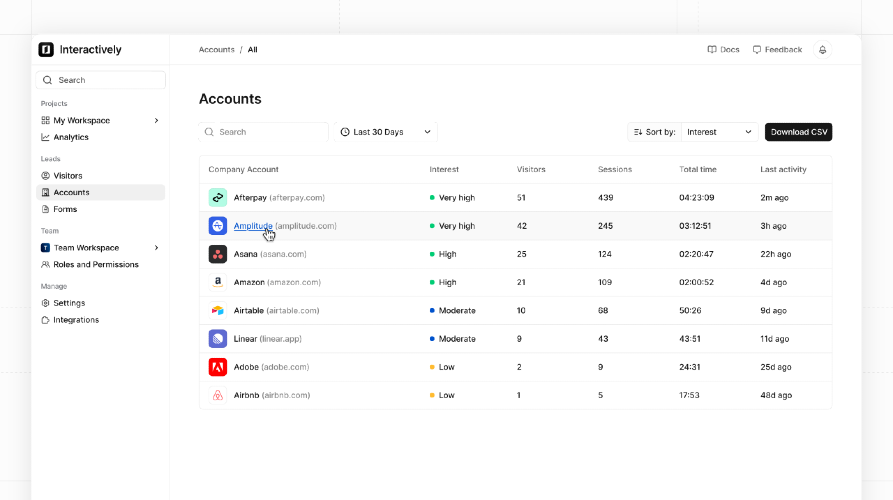Click the Accounts building icon in sidebar
The width and height of the screenshot is (893, 500).
pos(46,192)
